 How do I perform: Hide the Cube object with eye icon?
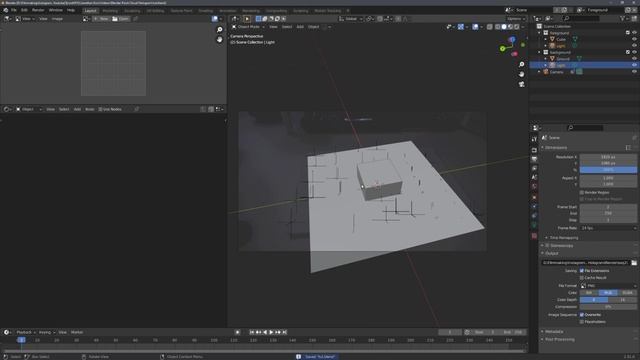634,40
